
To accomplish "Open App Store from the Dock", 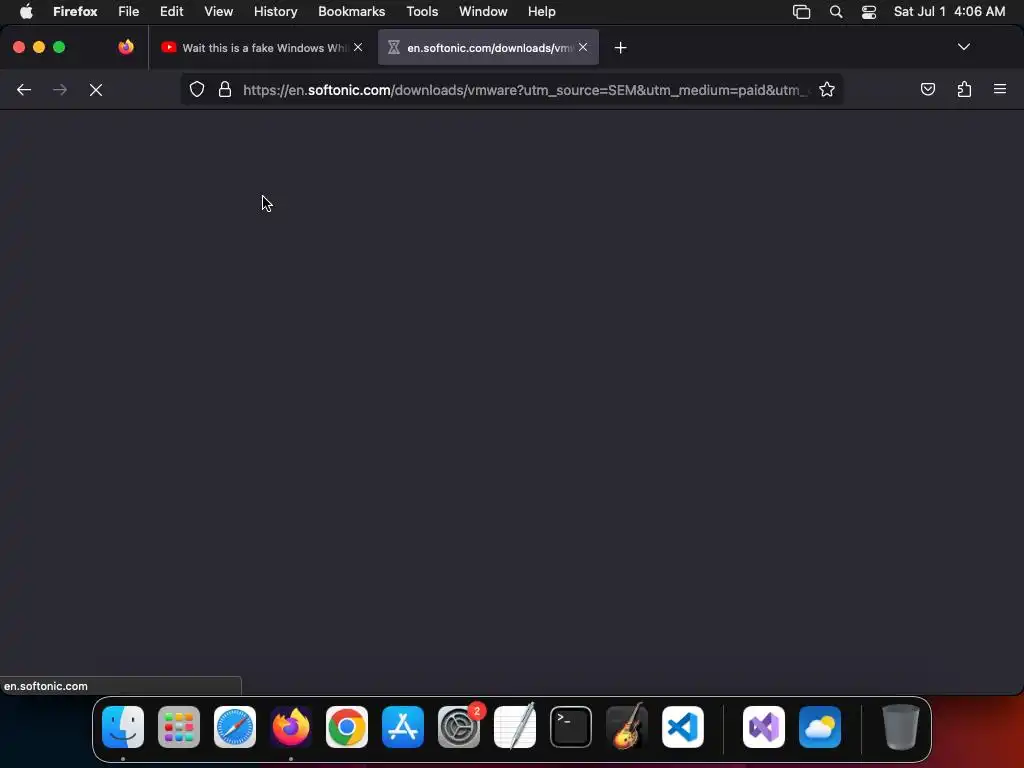I will [x=403, y=727].
